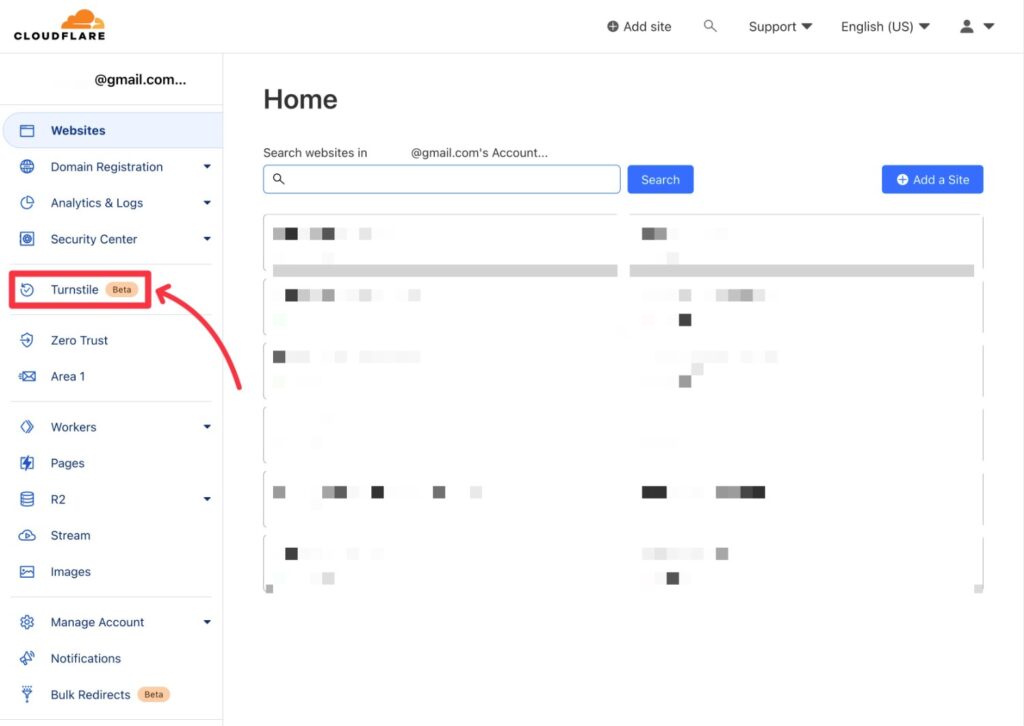Open the top navigation search magnifier
The width and height of the screenshot is (1024, 726).
(x=710, y=26)
